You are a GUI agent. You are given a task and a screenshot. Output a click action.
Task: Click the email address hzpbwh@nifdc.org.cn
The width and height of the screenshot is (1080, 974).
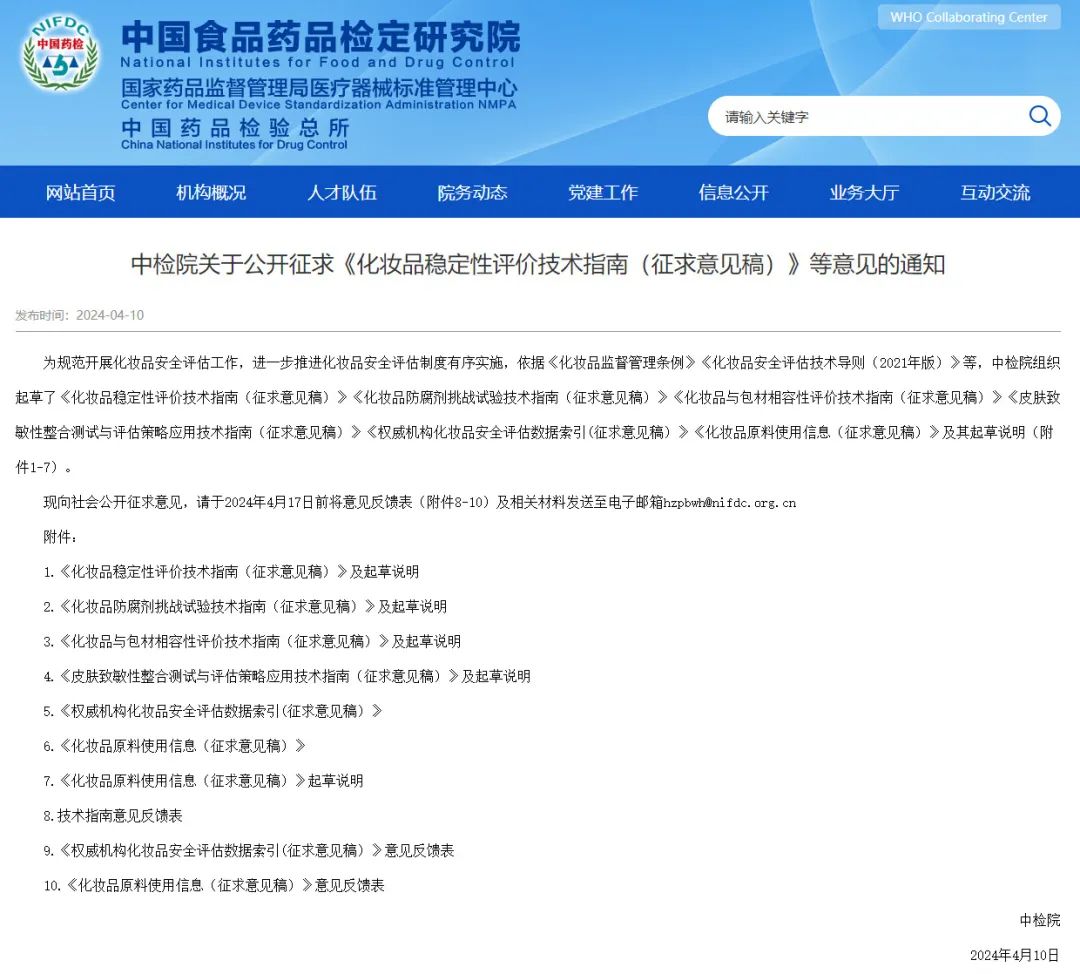pyautogui.click(x=729, y=503)
